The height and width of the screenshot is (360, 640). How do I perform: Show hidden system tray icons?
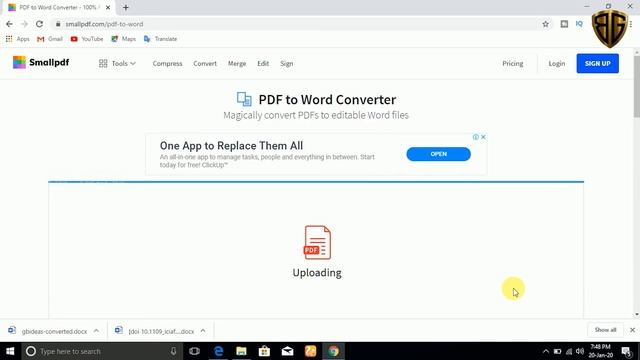(x=546, y=351)
